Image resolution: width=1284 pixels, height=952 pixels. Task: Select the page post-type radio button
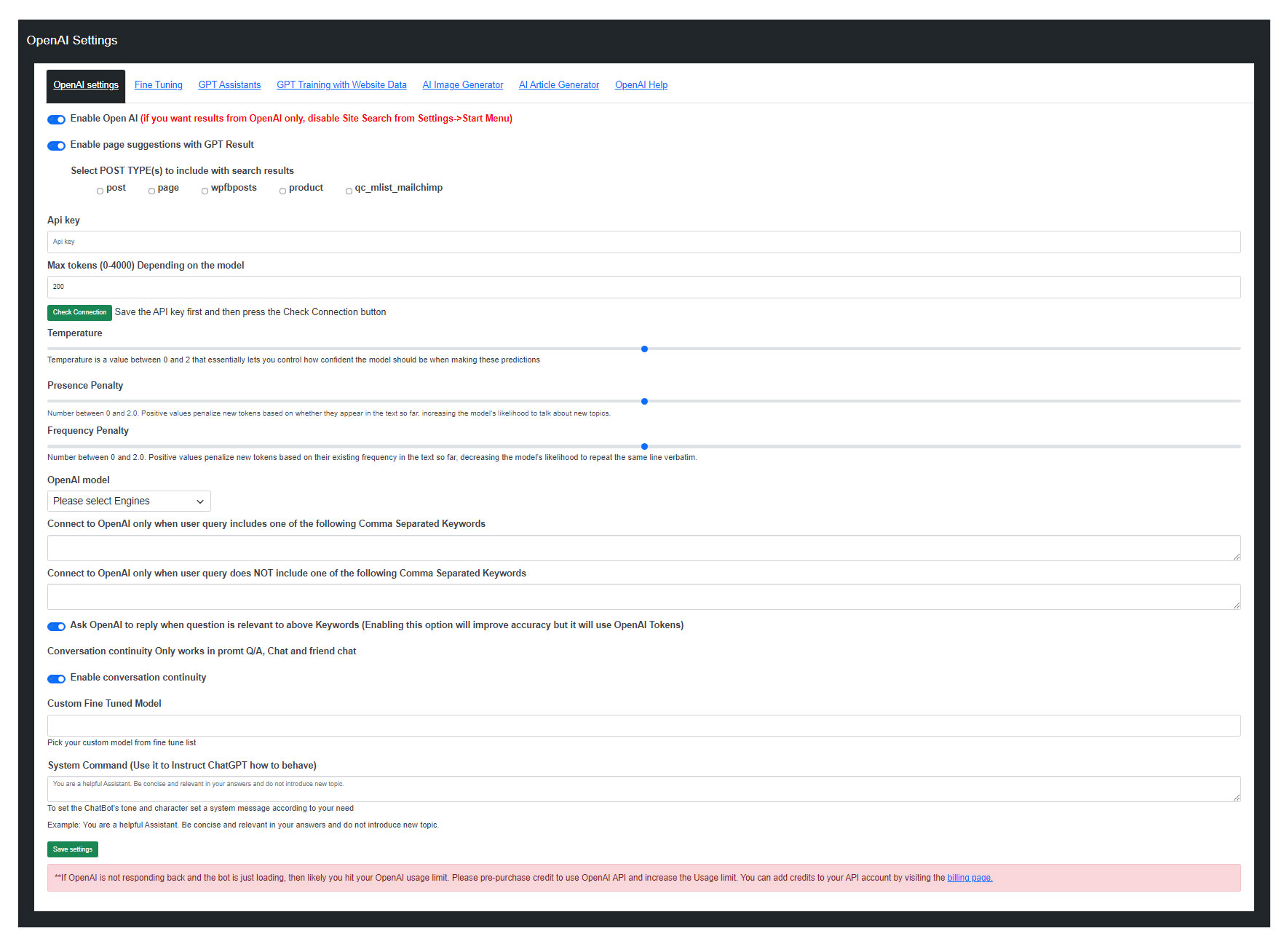151,191
